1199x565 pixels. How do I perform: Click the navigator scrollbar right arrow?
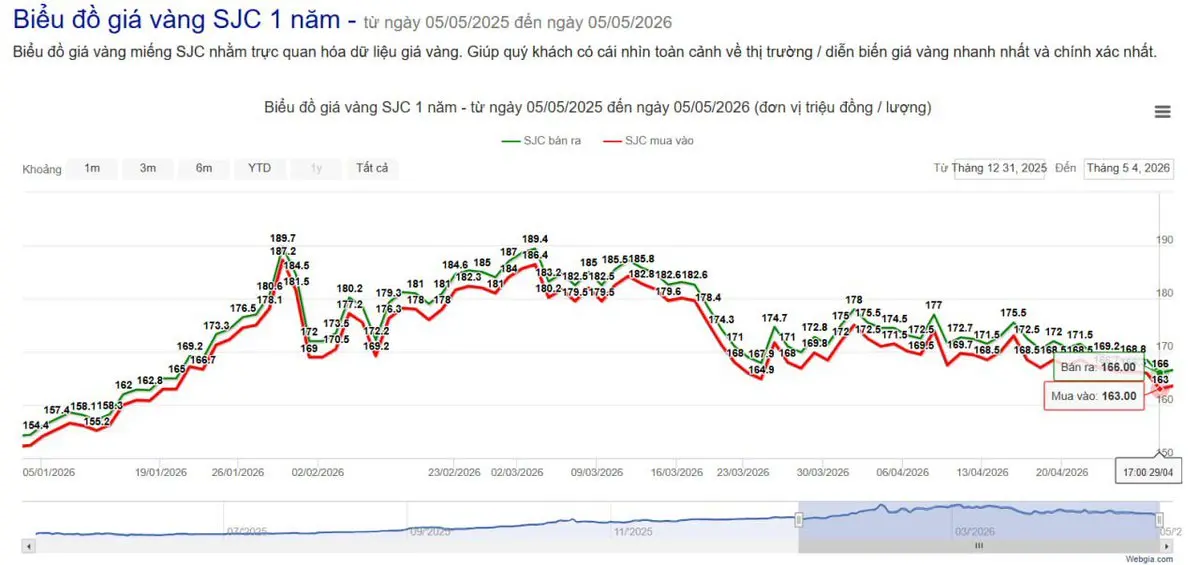point(1165,547)
